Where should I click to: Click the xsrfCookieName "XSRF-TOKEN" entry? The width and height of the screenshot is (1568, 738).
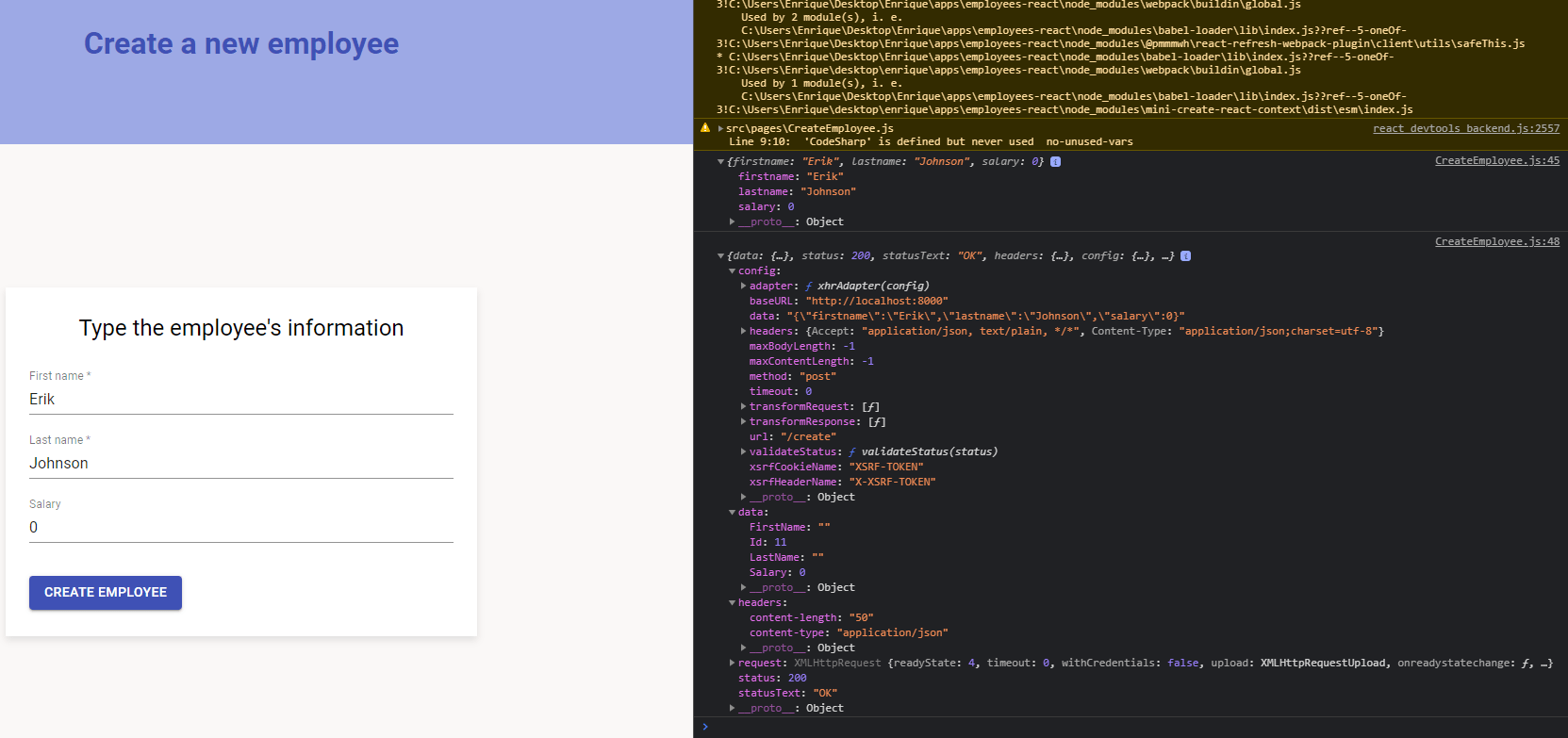point(836,467)
